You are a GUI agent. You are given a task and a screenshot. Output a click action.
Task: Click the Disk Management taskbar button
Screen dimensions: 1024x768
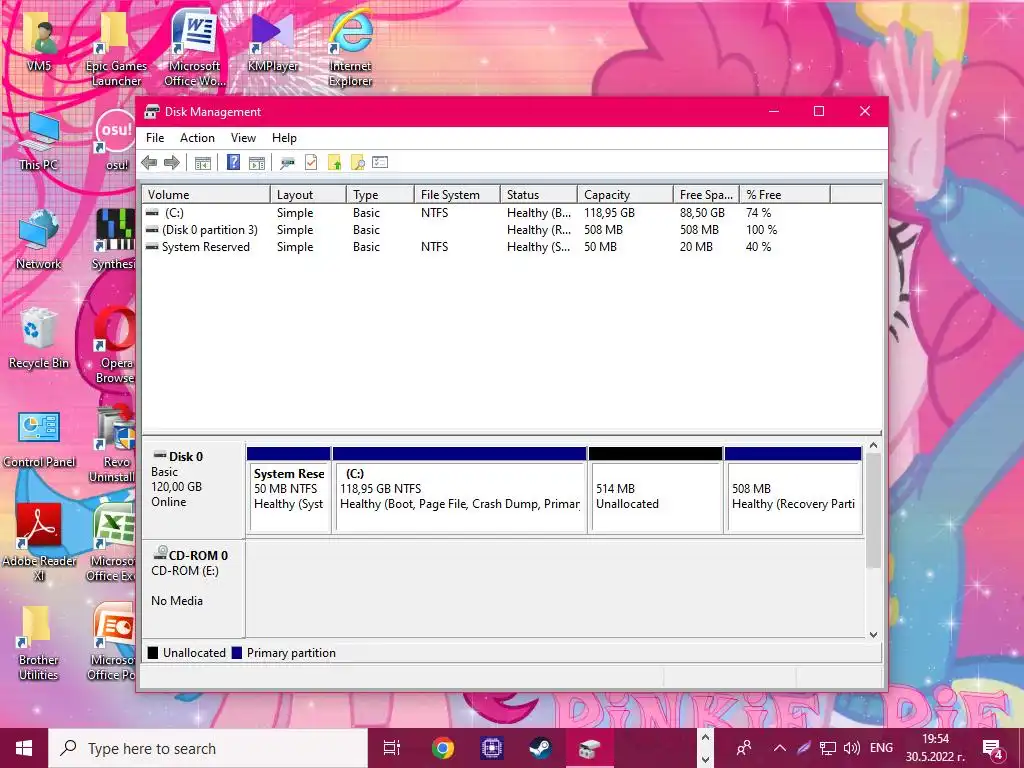(589, 748)
